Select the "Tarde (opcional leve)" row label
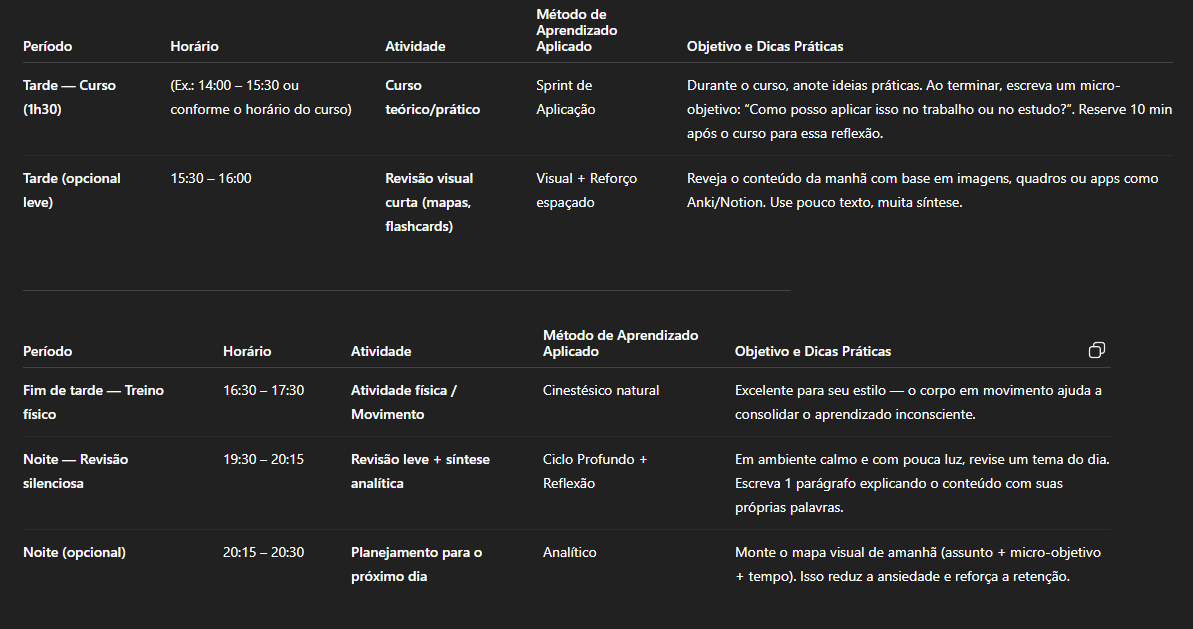This screenshot has width=1193, height=629. (71, 190)
